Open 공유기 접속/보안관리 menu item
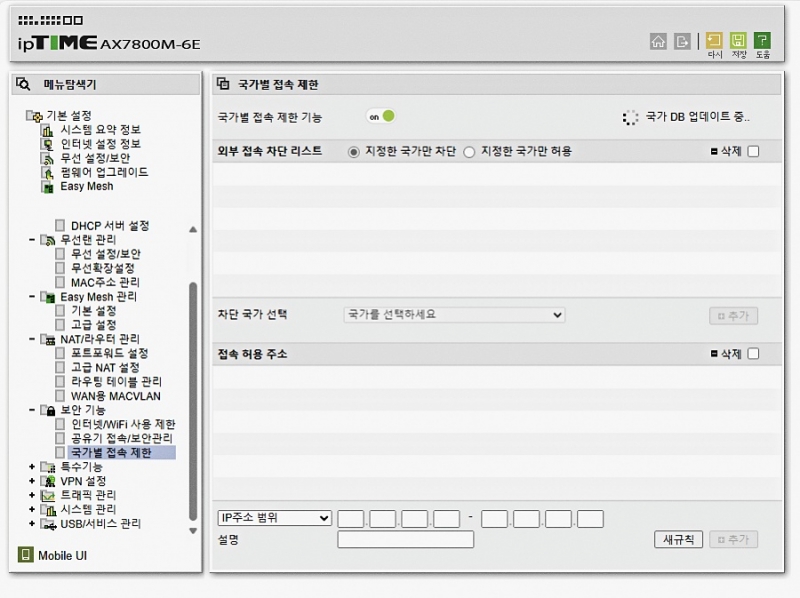Viewport: 800px width, 598px height. [x=122, y=438]
